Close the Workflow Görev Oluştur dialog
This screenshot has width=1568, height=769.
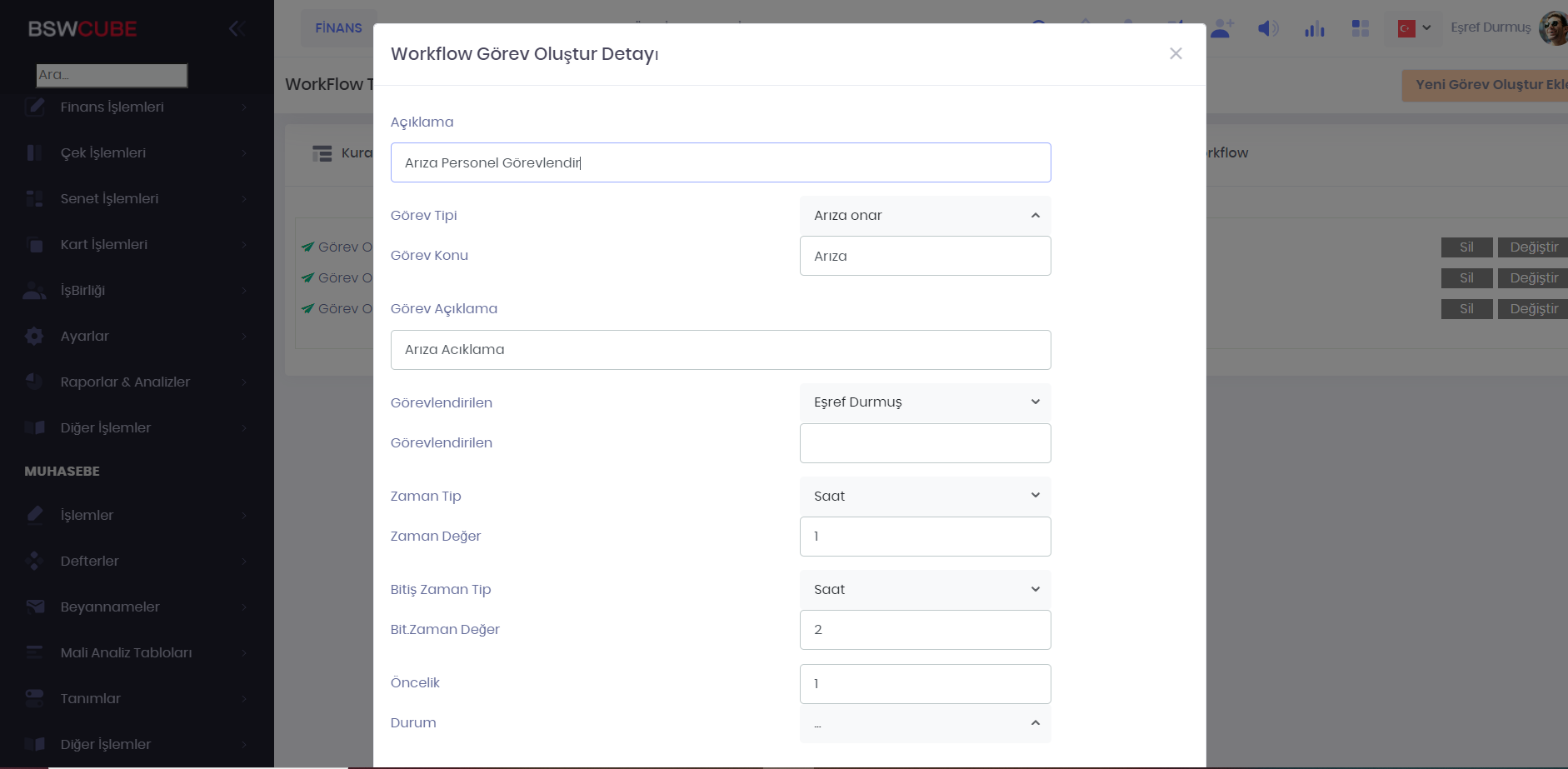[1176, 53]
